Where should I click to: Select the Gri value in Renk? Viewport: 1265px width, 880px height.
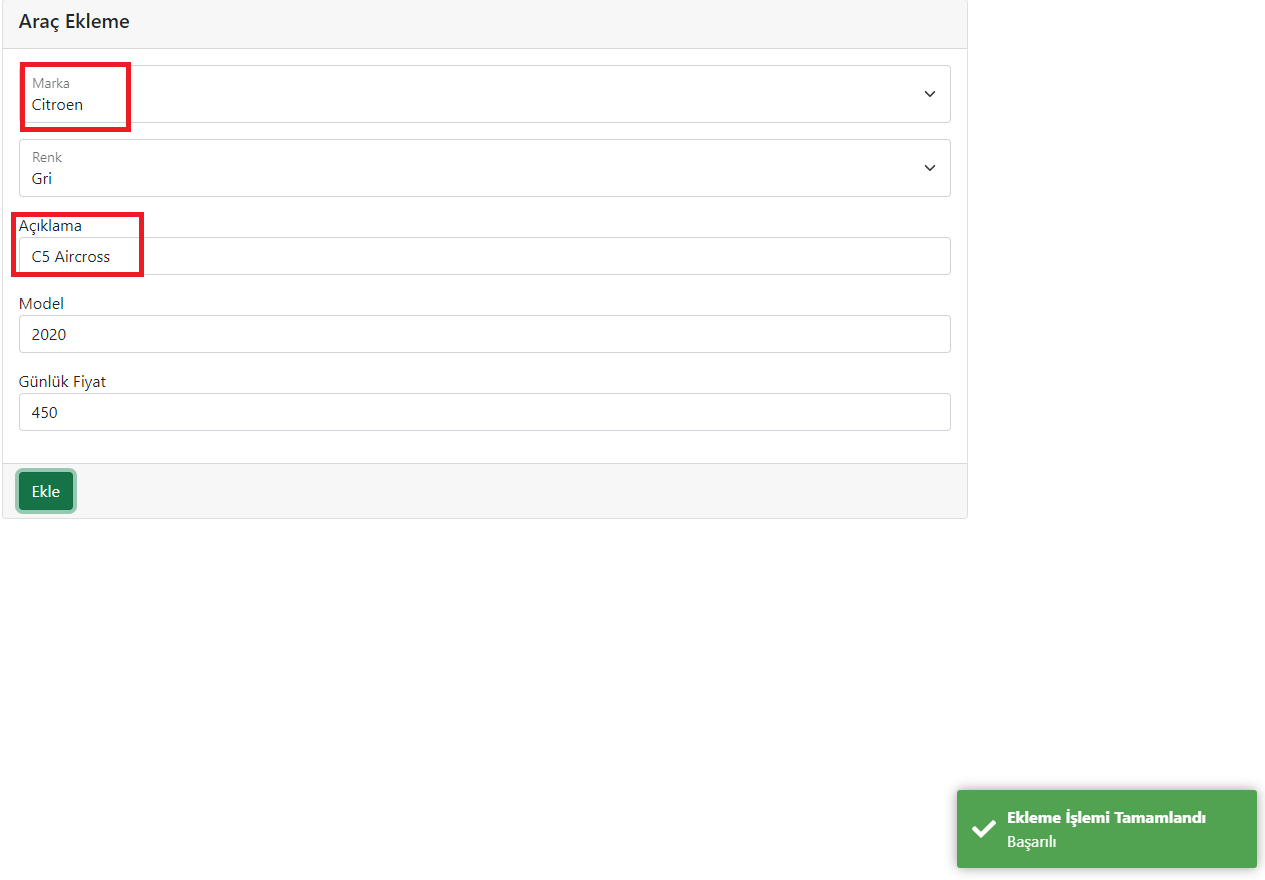41,178
